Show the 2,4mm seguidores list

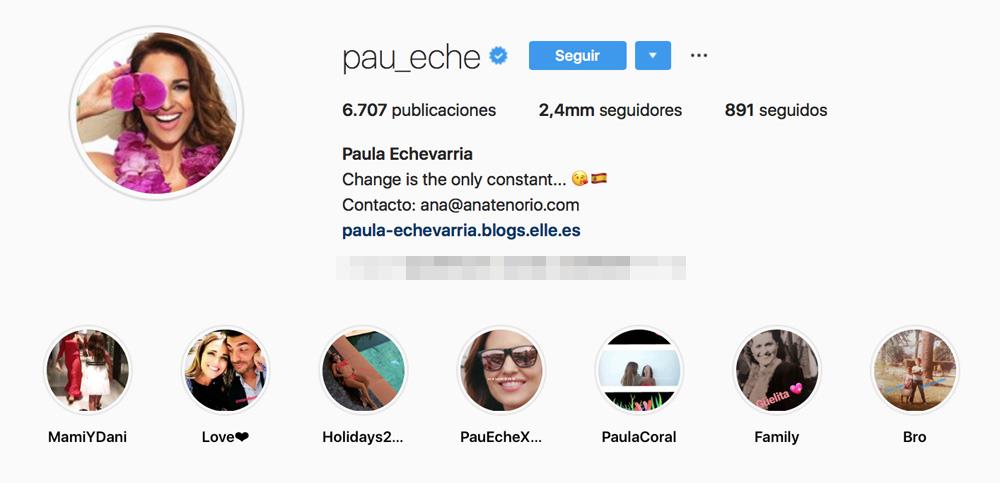click(610, 110)
